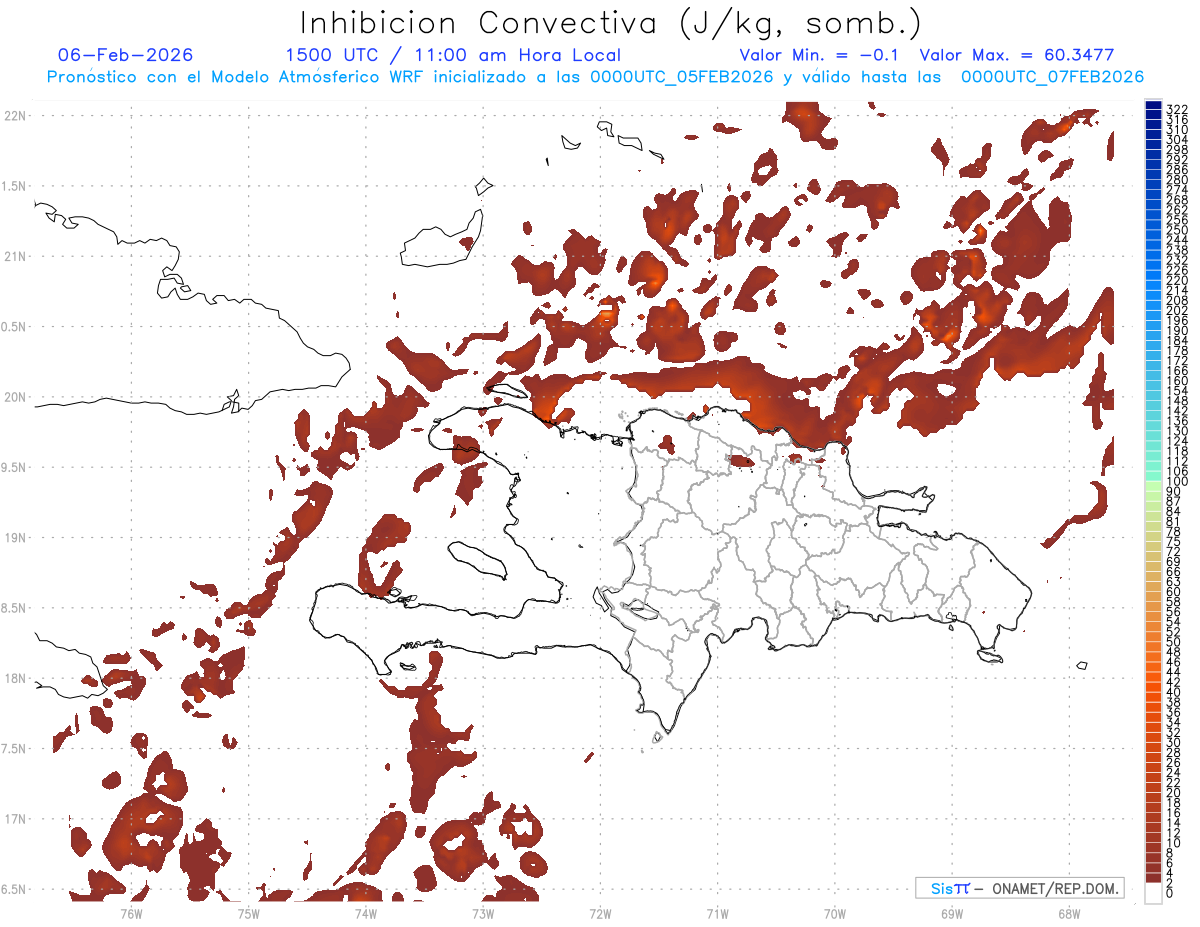1200x927 pixels.
Task: Click the 18N latitude label
Action: [x=15, y=679]
